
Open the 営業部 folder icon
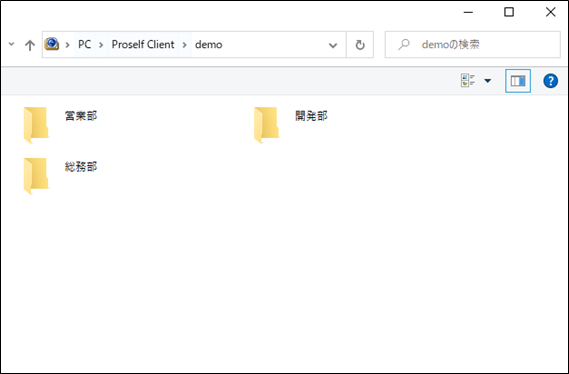click(x=36, y=124)
